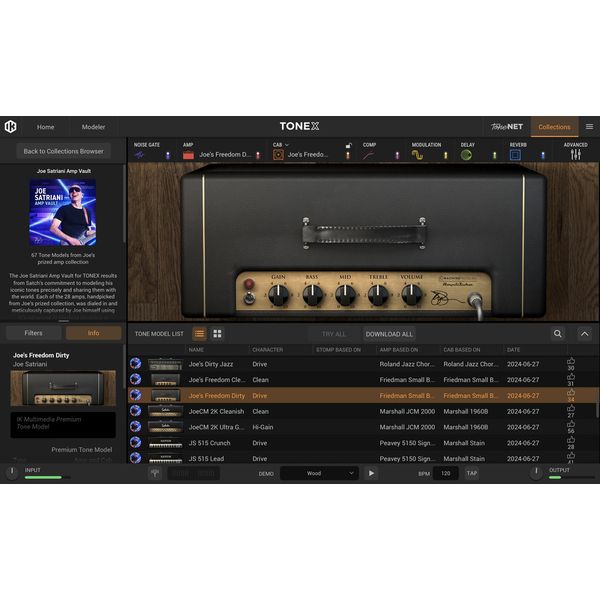Open the hamburger menu icon
The height and width of the screenshot is (600, 600).
[589, 126]
